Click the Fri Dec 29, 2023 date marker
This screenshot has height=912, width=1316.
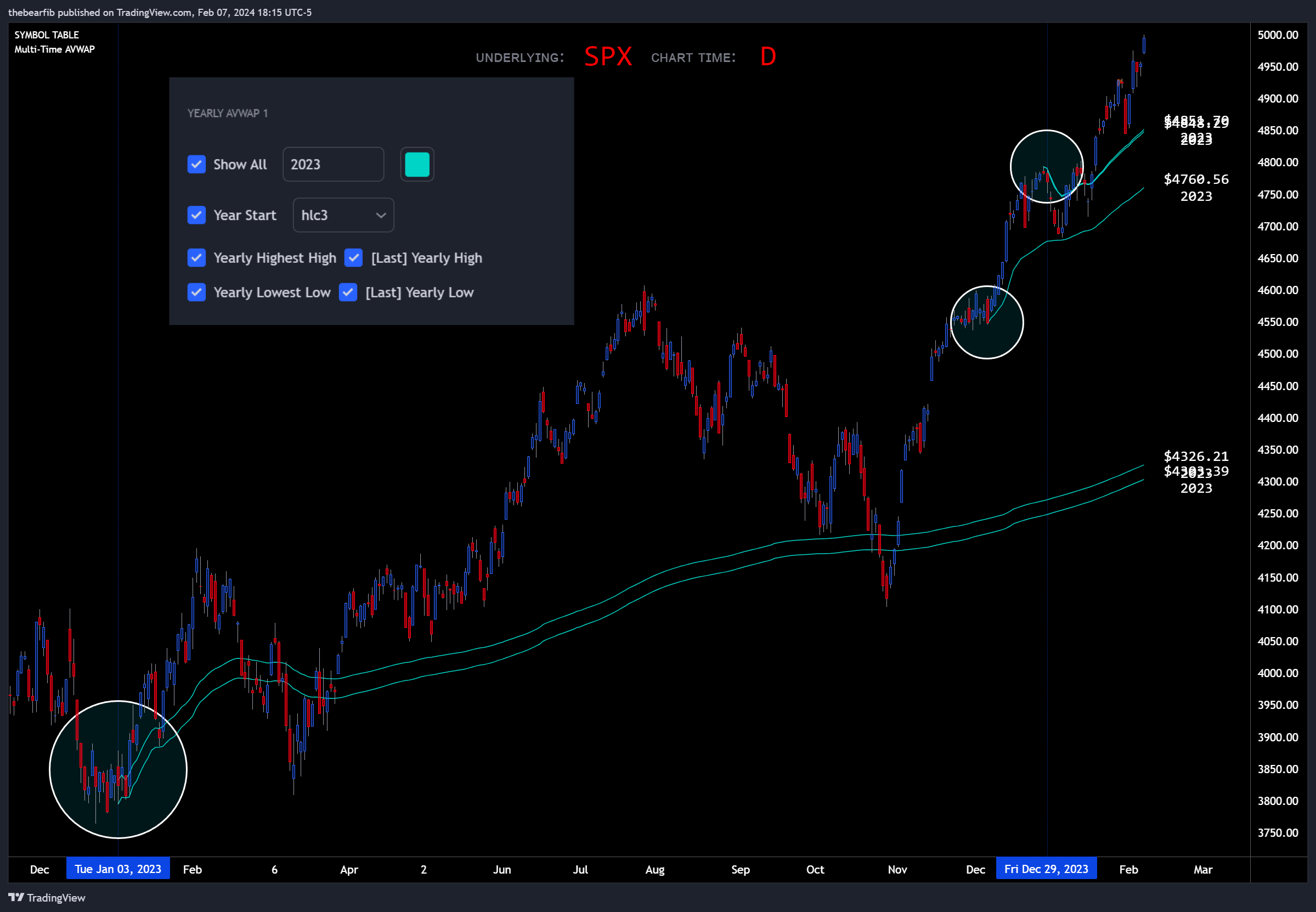click(x=1046, y=869)
